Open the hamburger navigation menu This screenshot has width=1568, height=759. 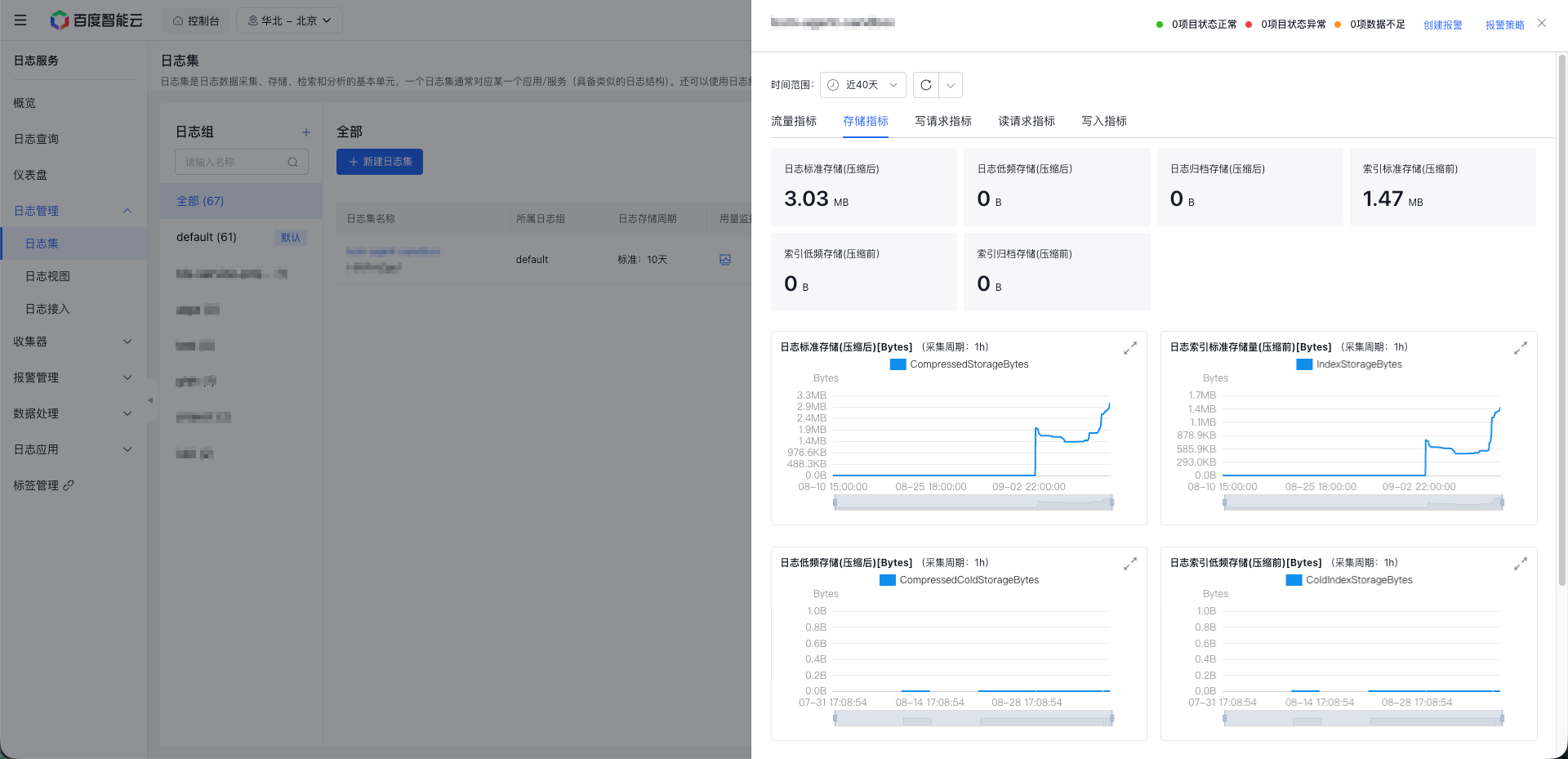(20, 20)
